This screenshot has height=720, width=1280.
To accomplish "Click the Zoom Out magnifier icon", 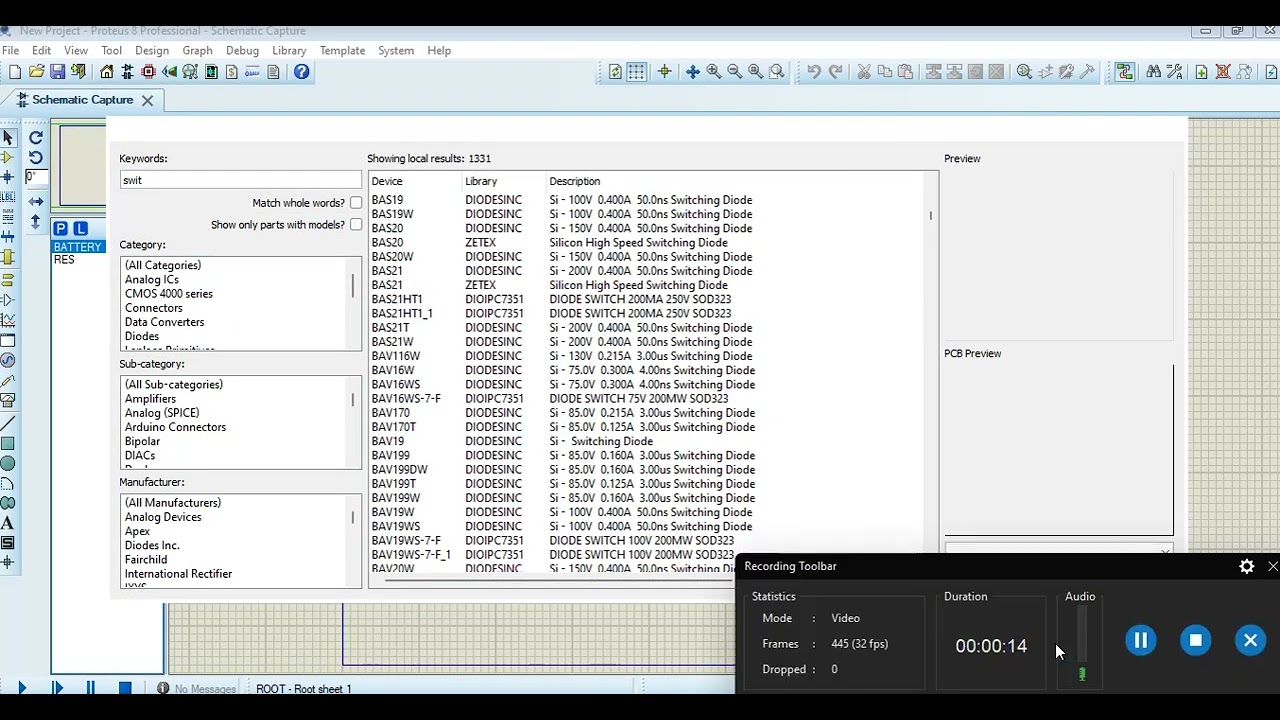I will 734,72.
